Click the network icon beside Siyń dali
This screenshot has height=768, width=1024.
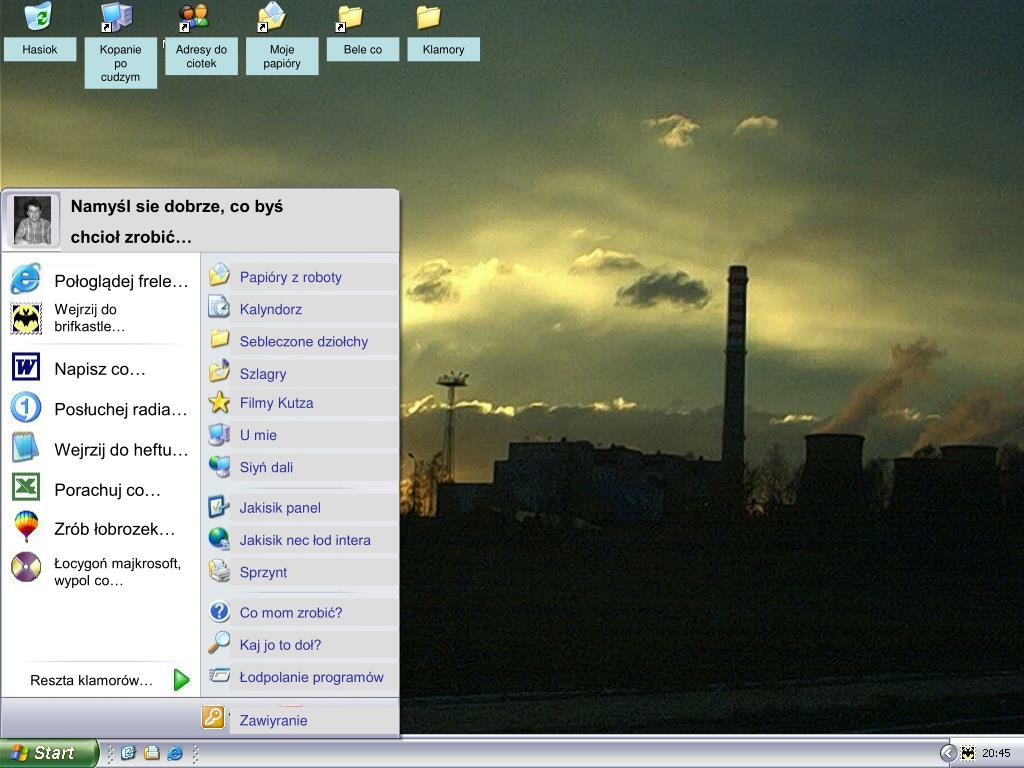pyautogui.click(x=219, y=466)
